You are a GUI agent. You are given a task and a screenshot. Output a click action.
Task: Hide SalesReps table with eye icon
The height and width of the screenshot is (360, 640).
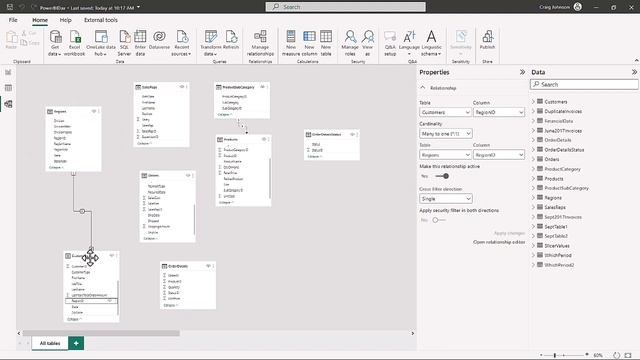pyautogui.click(x=182, y=87)
